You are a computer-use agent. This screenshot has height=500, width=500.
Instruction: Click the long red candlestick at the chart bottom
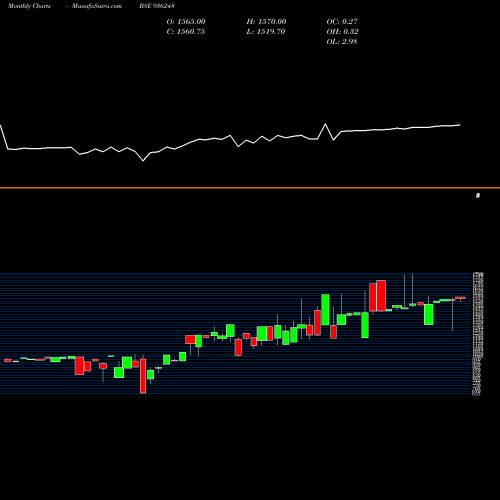click(x=143, y=376)
